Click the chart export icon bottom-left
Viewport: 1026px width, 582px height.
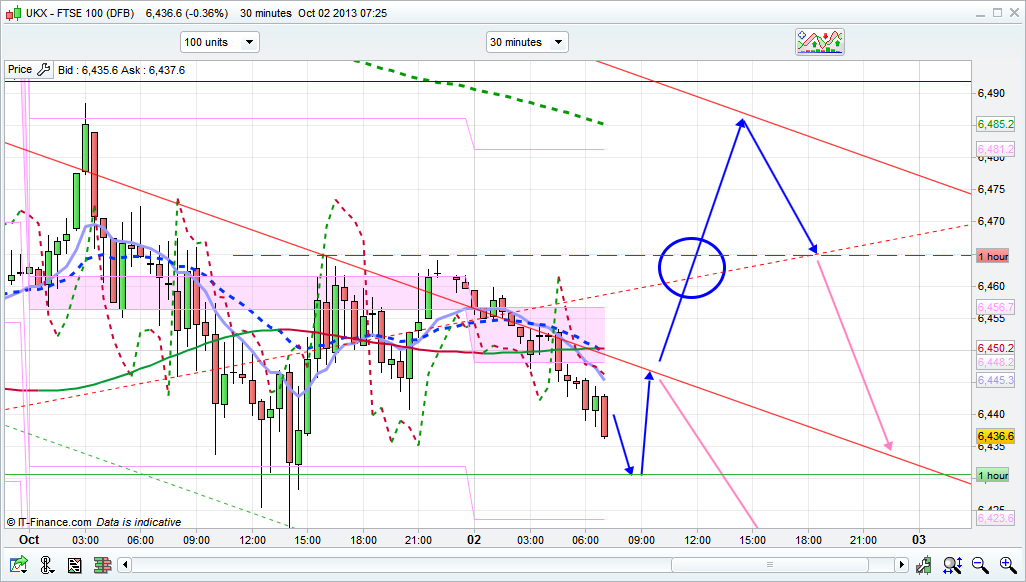19,565
